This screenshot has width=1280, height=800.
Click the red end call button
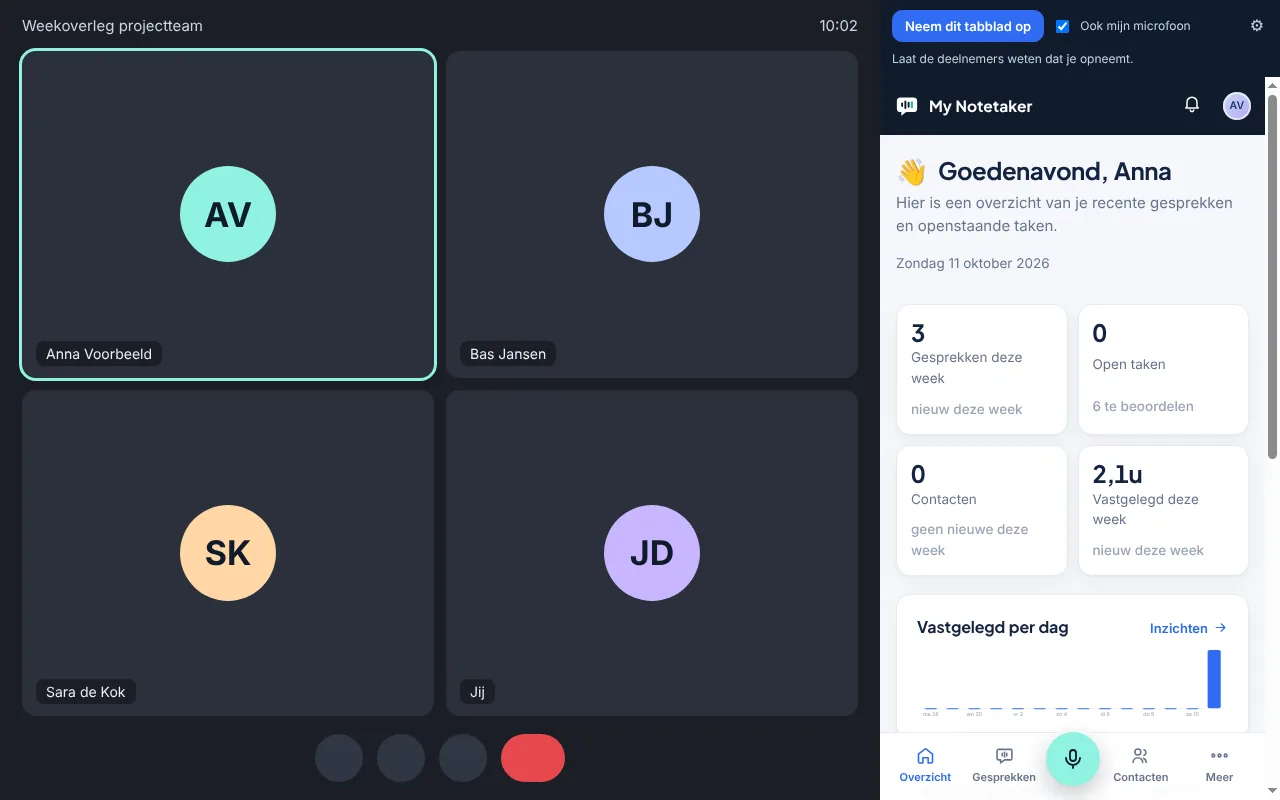(x=533, y=758)
